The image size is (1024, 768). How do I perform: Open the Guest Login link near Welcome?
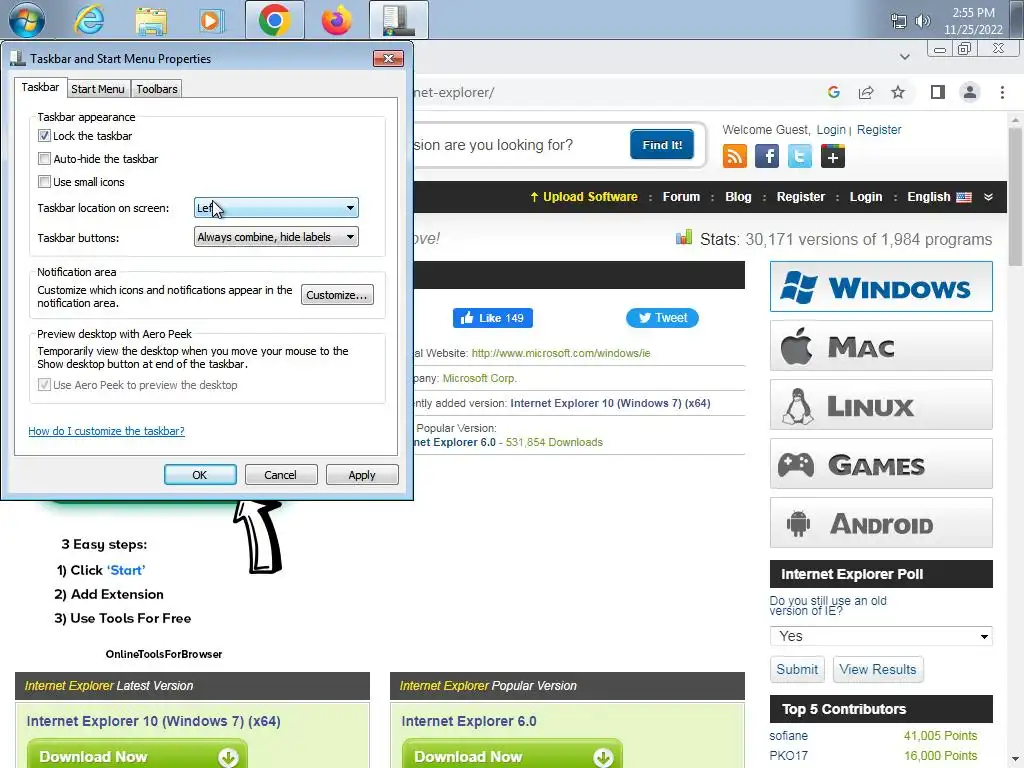(x=831, y=130)
